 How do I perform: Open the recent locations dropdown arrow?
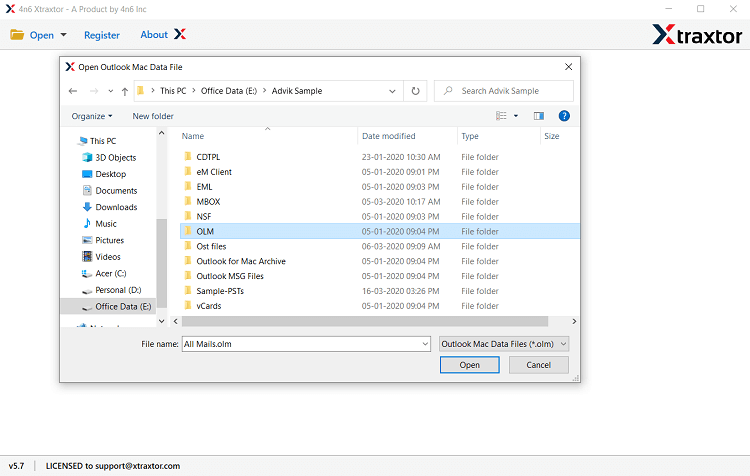point(110,91)
